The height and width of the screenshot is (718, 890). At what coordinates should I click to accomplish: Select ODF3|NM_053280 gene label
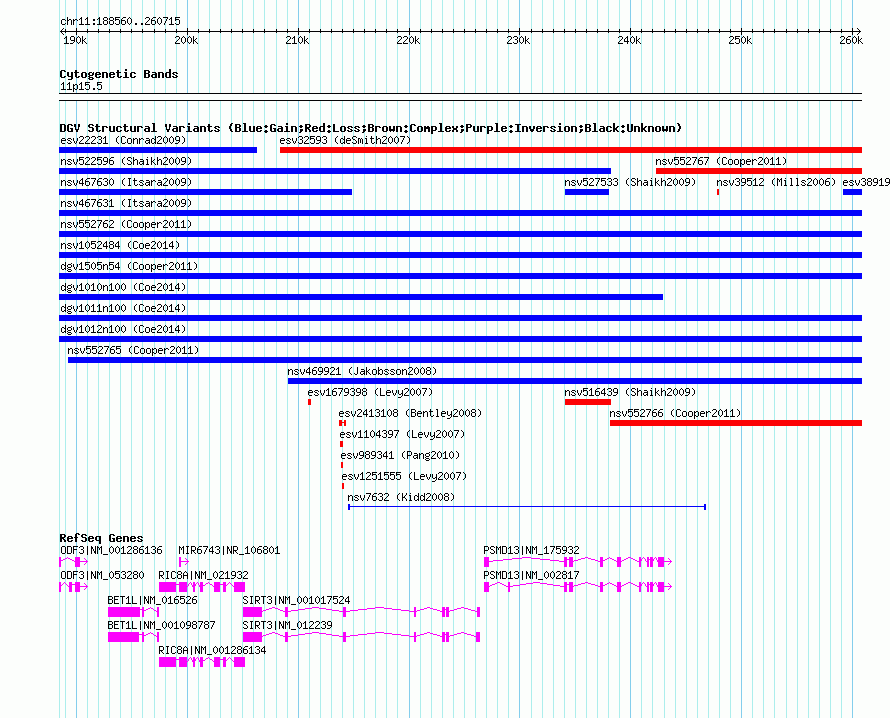(x=102, y=576)
